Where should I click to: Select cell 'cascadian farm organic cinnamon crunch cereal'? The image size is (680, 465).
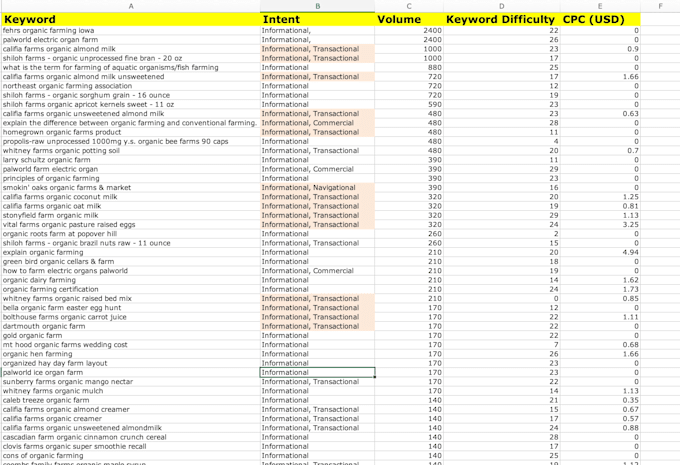click(131, 437)
